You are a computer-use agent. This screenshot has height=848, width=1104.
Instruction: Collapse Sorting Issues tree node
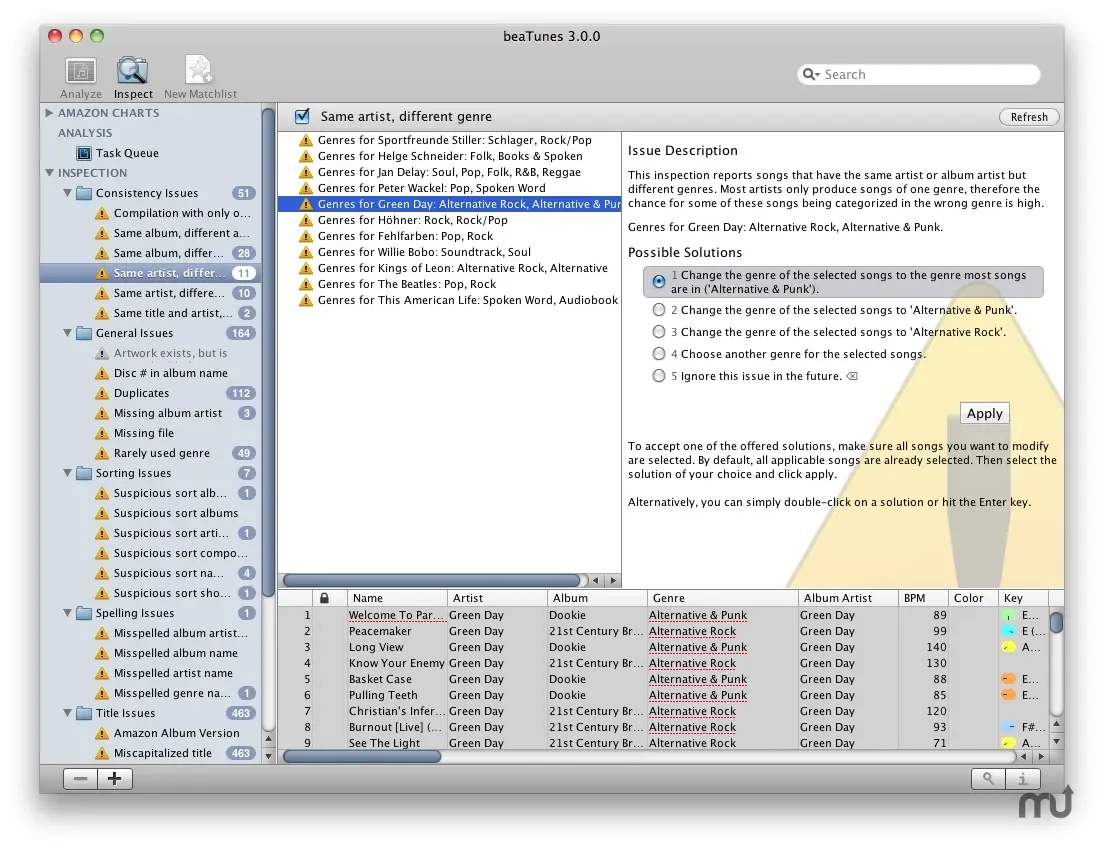tap(68, 473)
